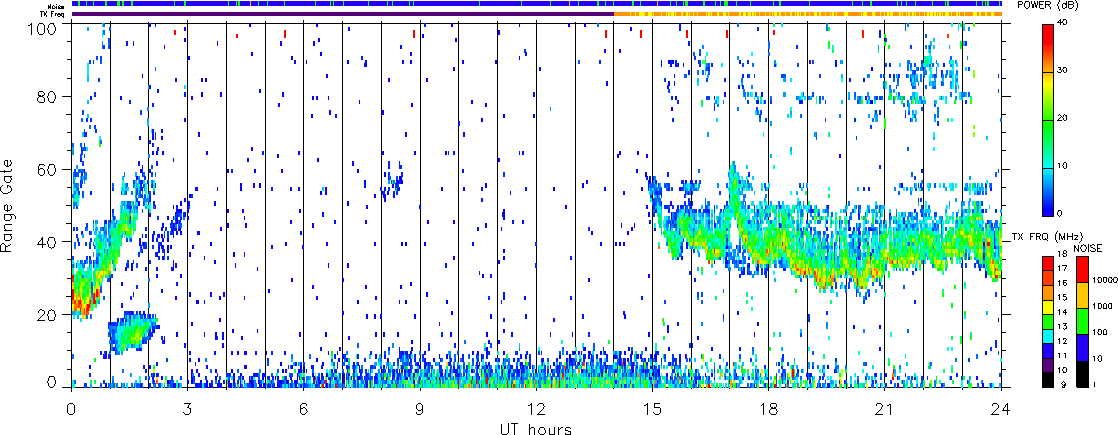Screen dimensions: 1118x435
Task: Click the small "Noise" strip label at top
Action: [58, 5]
